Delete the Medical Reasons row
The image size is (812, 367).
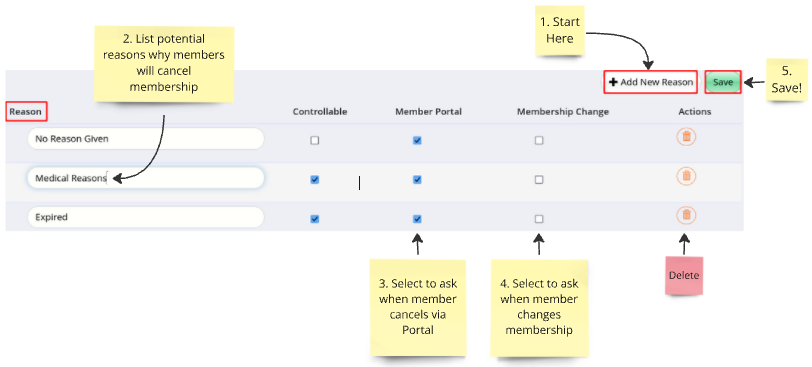click(x=686, y=176)
